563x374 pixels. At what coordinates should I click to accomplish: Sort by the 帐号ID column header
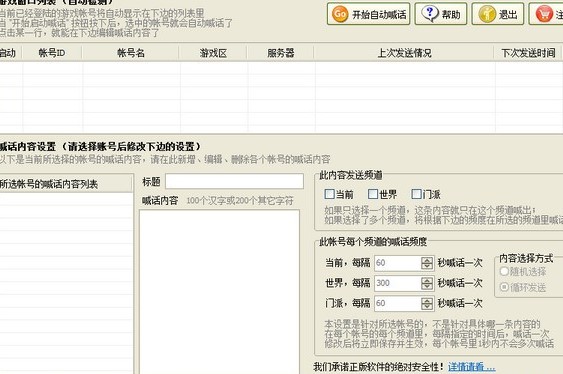[x=52, y=53]
